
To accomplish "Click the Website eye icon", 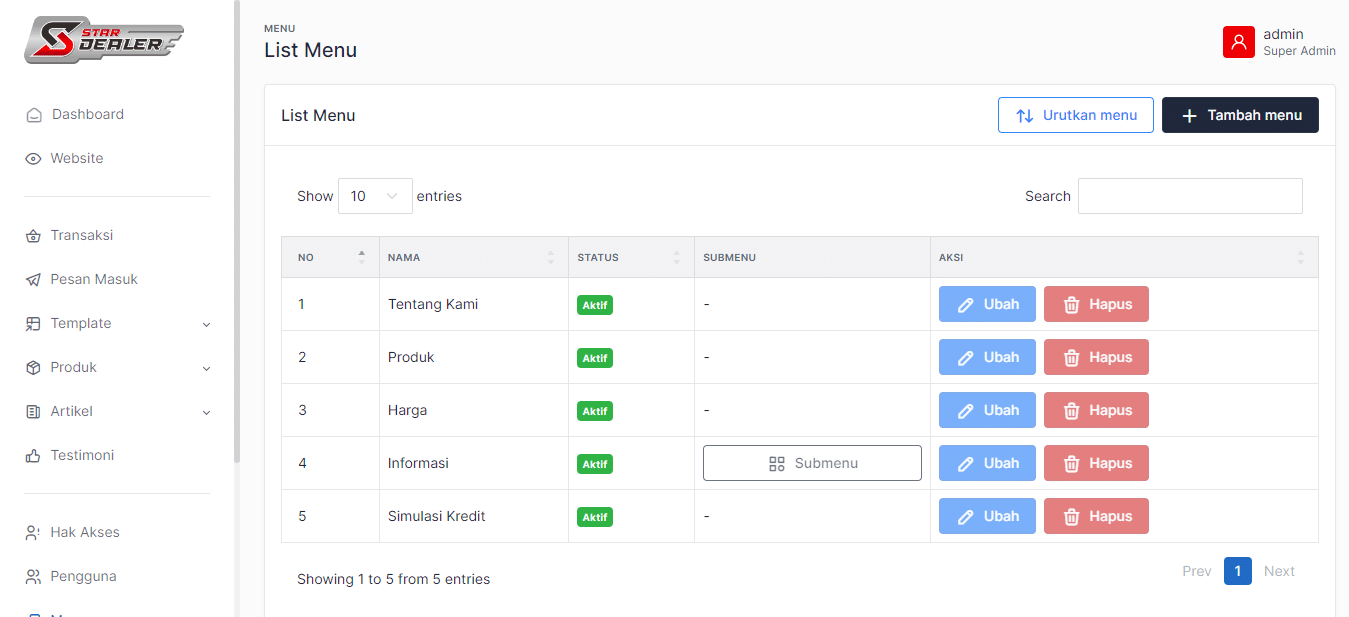I will click(33, 159).
